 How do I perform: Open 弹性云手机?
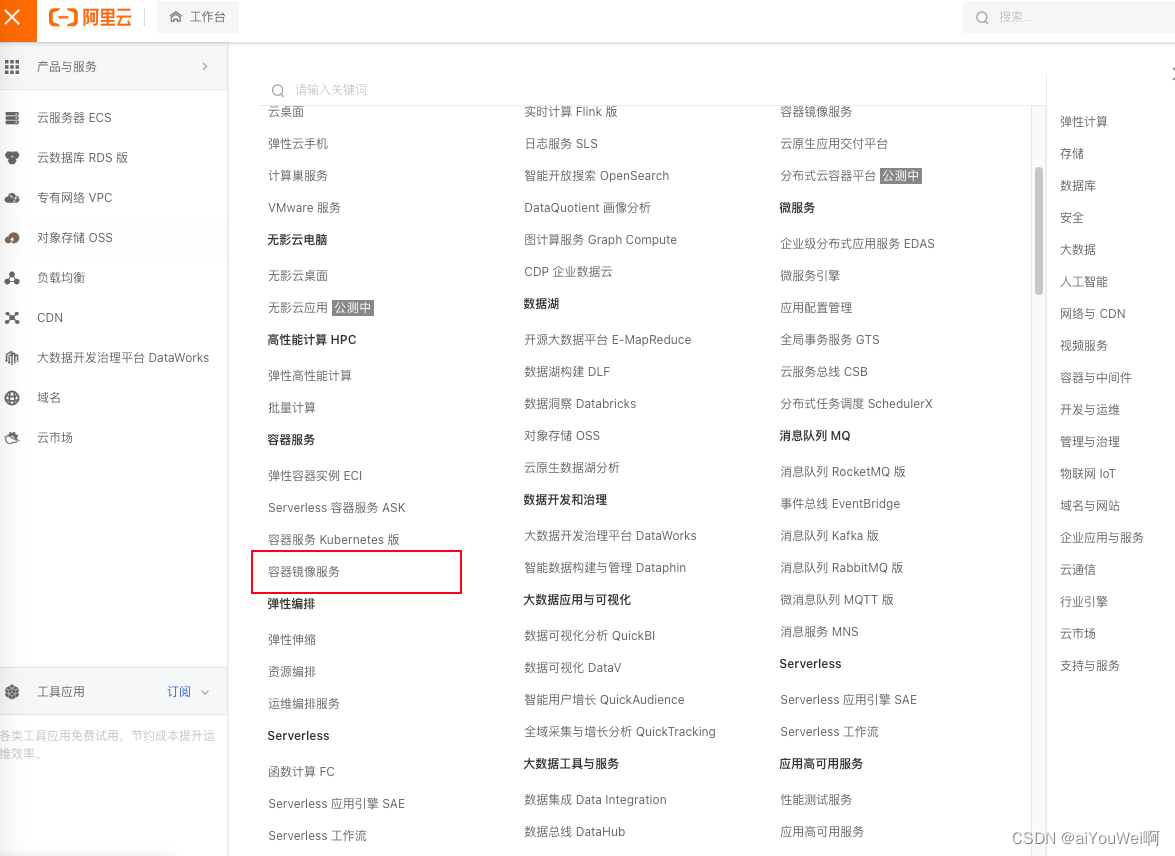pos(298,144)
